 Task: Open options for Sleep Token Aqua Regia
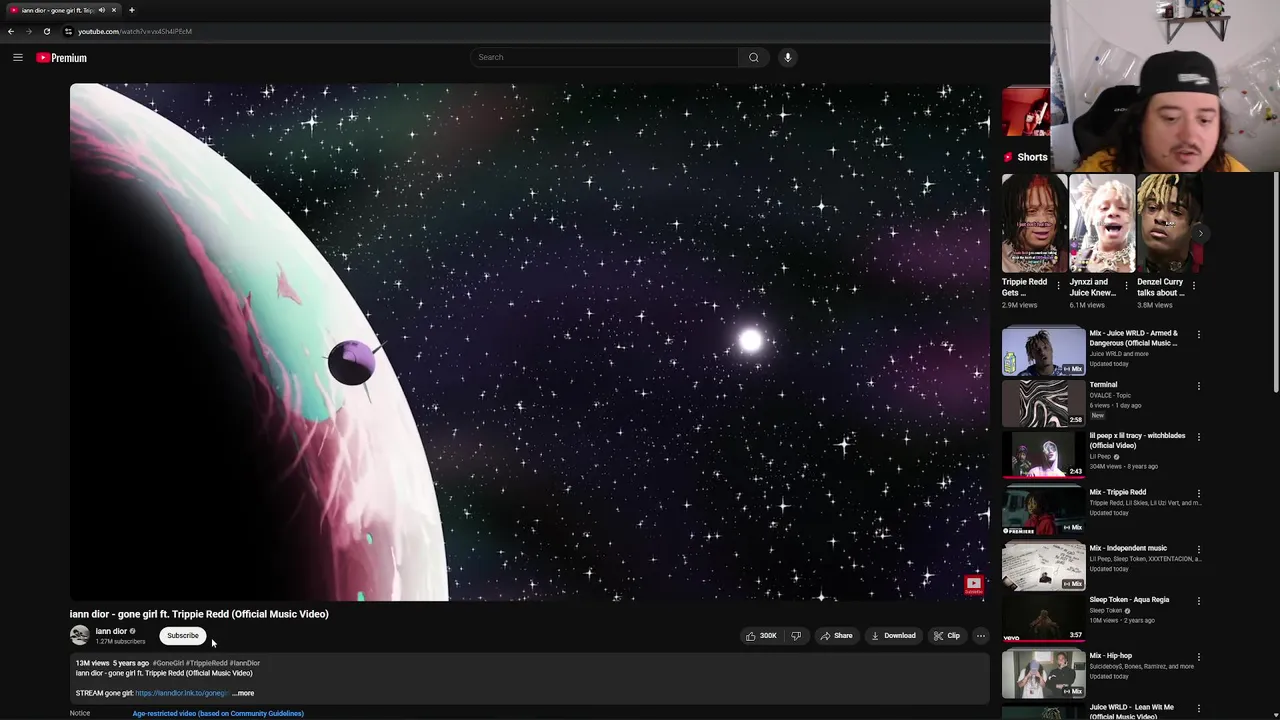1198,601
